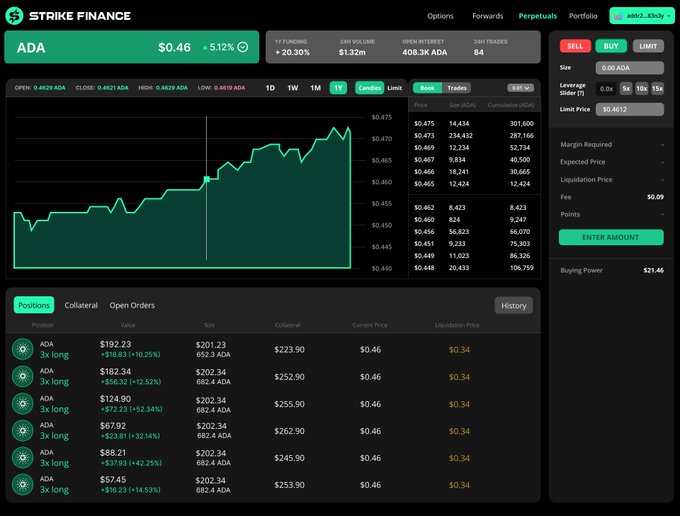This screenshot has height=516, width=680.
Task: Click the Strike Finance logo icon
Action: coord(14,16)
